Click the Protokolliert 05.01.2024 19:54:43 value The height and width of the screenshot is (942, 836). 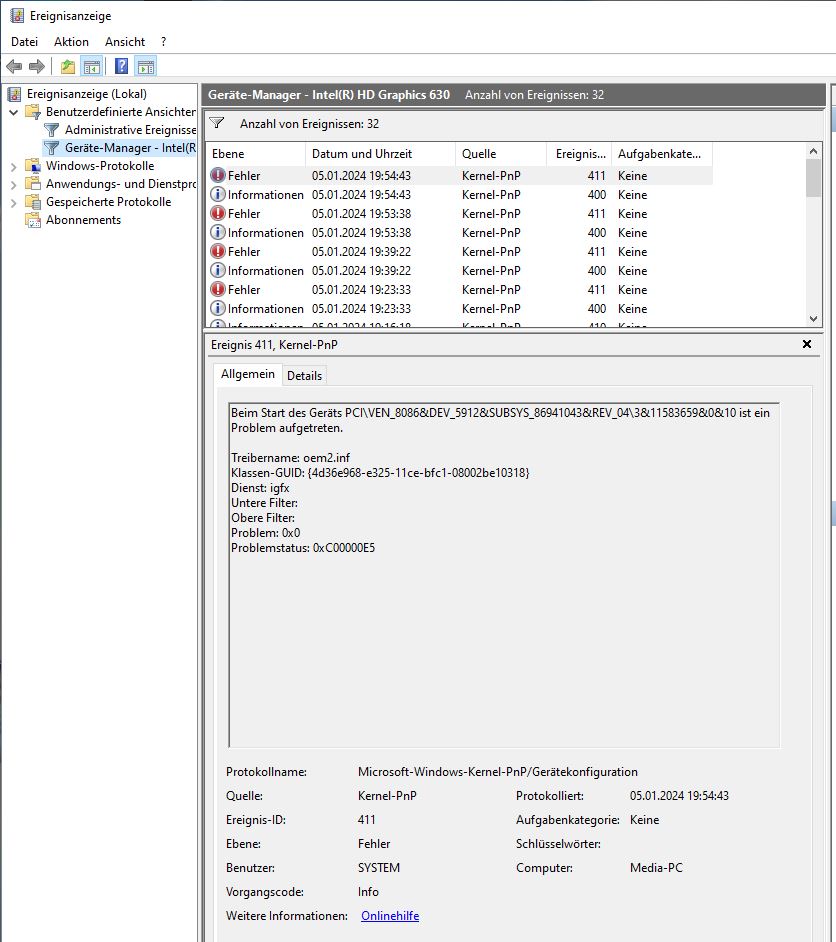tap(679, 795)
